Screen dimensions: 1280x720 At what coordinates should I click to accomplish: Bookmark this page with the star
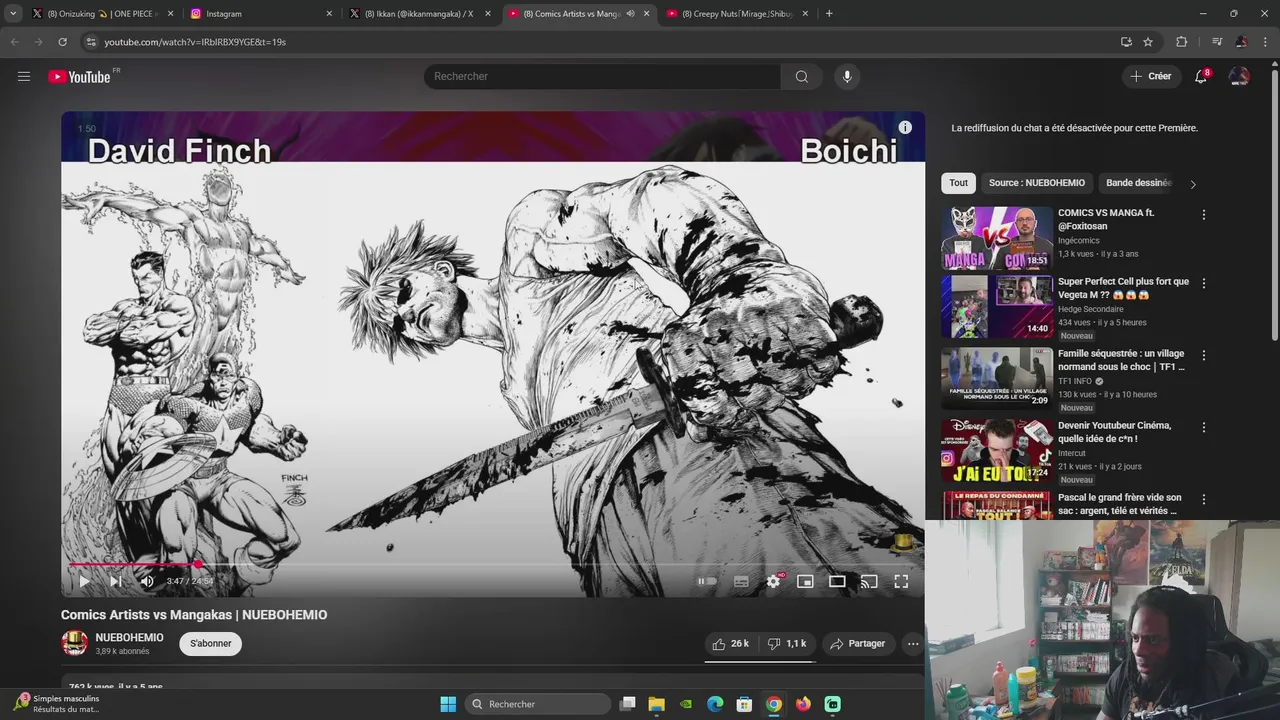tap(1148, 42)
